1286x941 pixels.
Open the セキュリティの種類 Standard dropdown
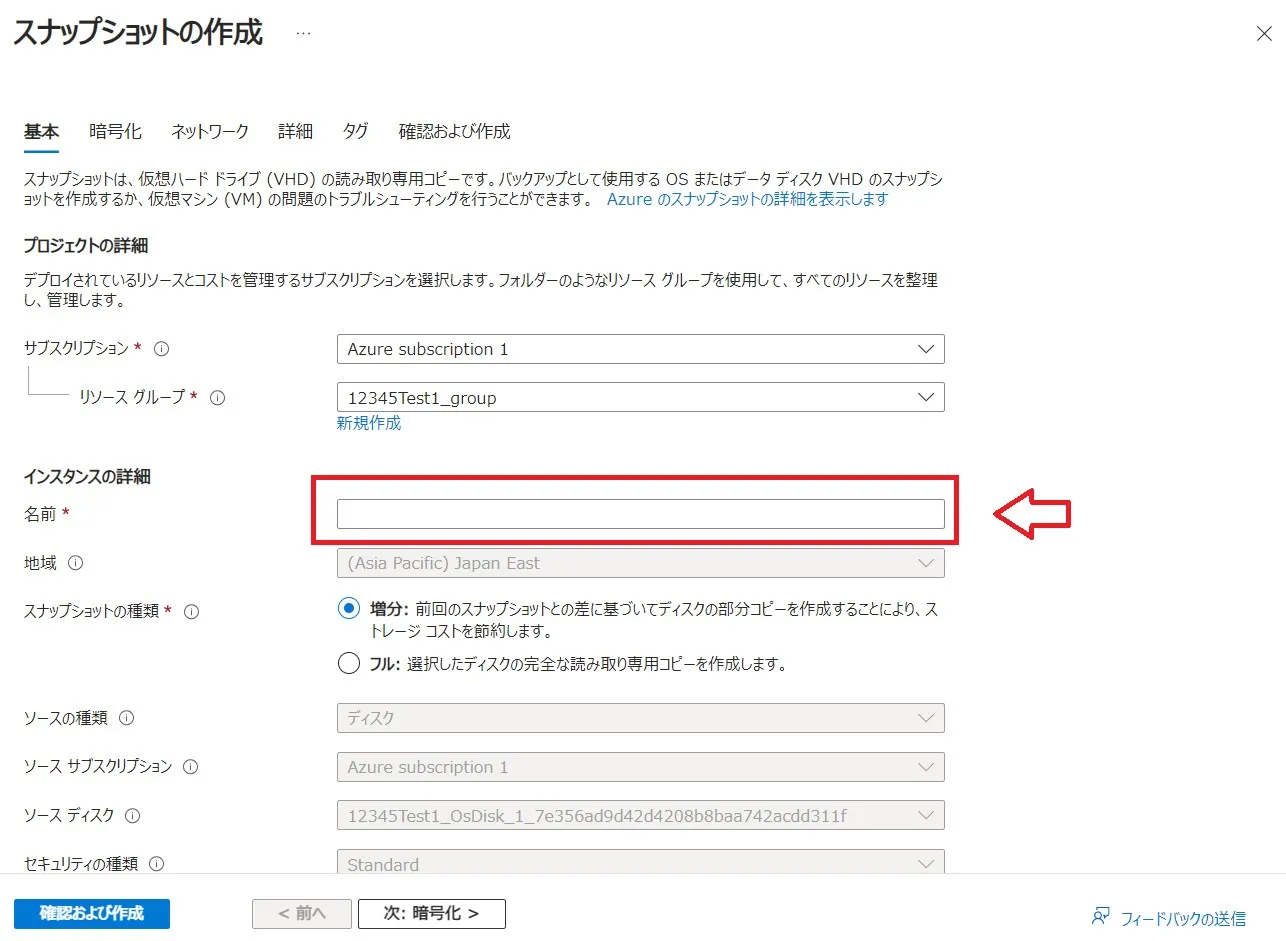[641, 862]
